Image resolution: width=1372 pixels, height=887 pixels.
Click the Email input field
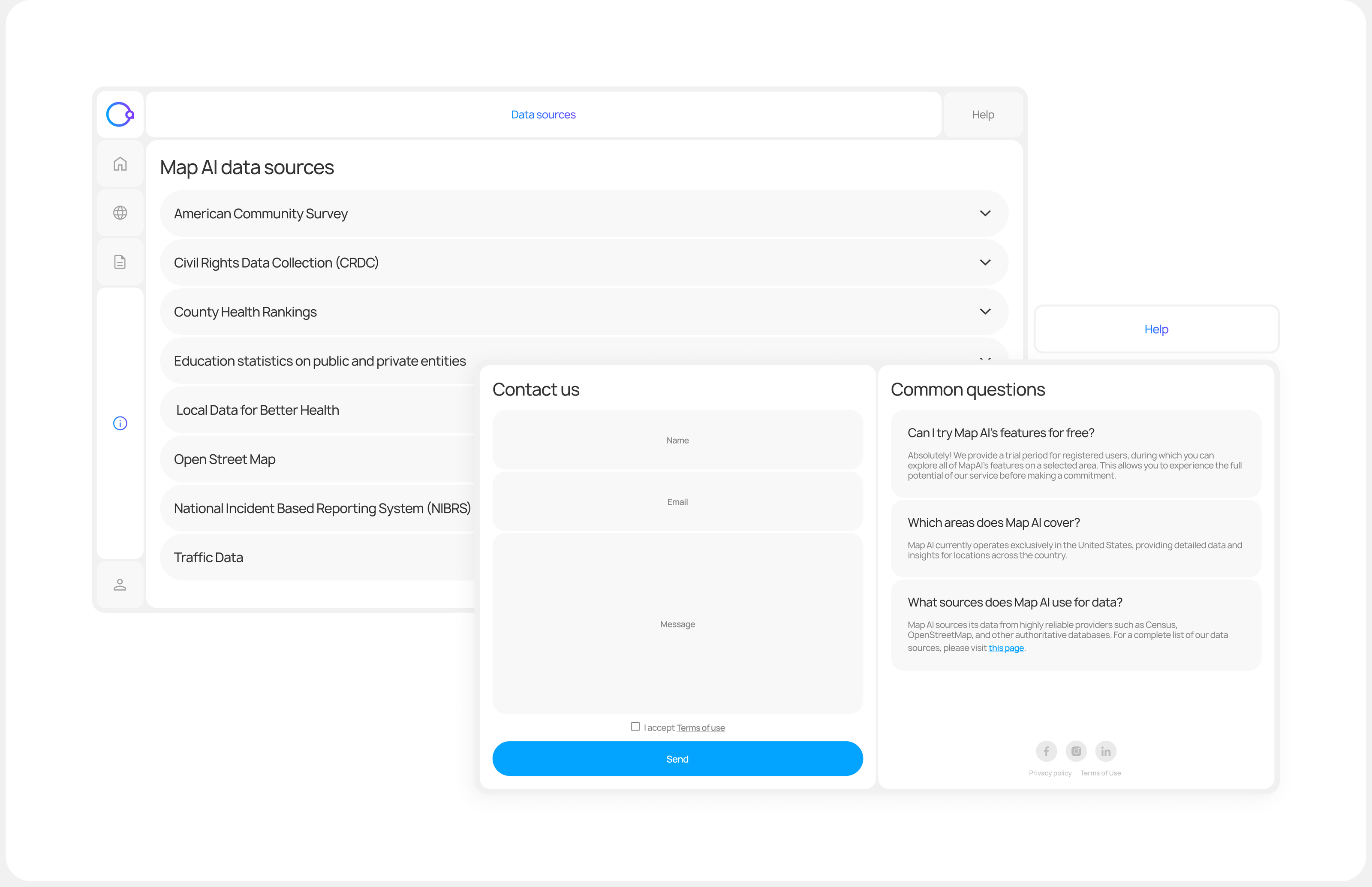click(x=677, y=502)
